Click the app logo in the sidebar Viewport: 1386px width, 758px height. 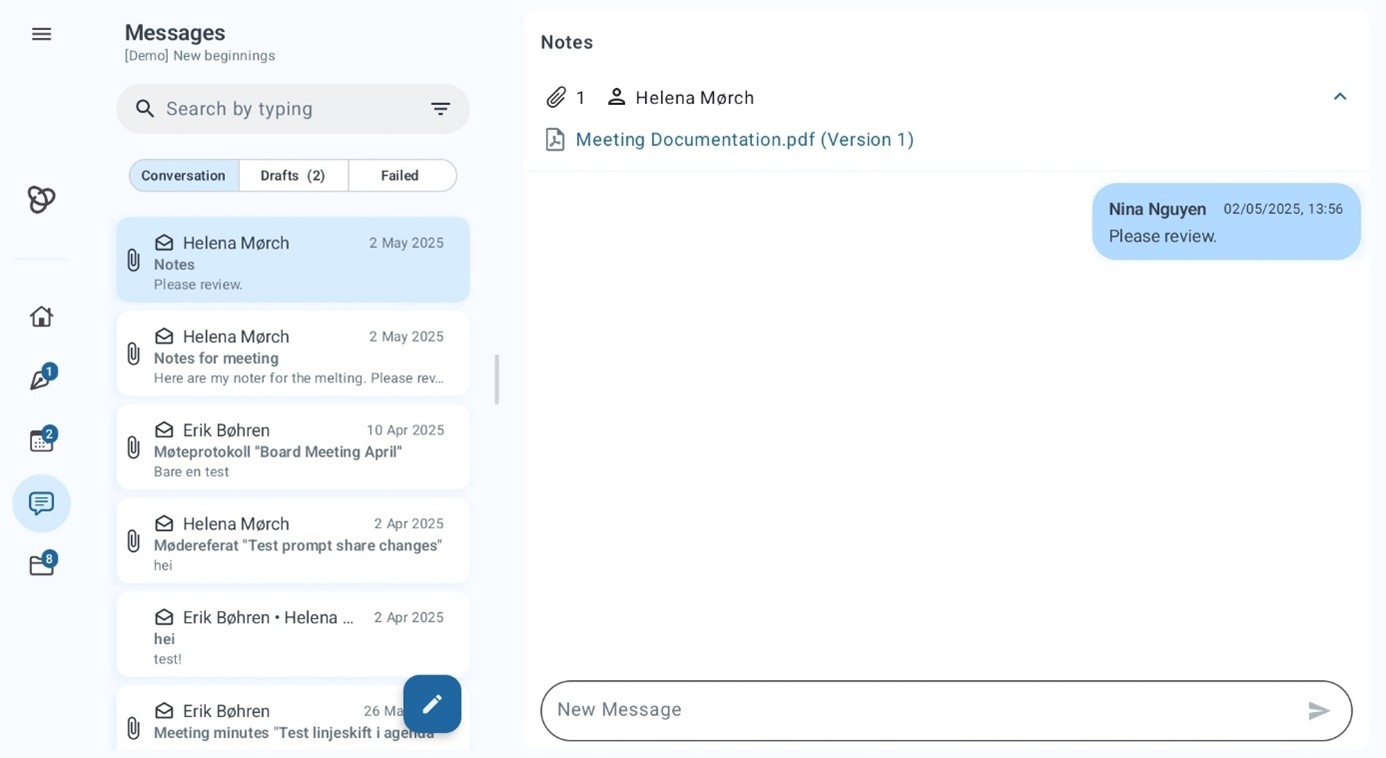pos(41,199)
